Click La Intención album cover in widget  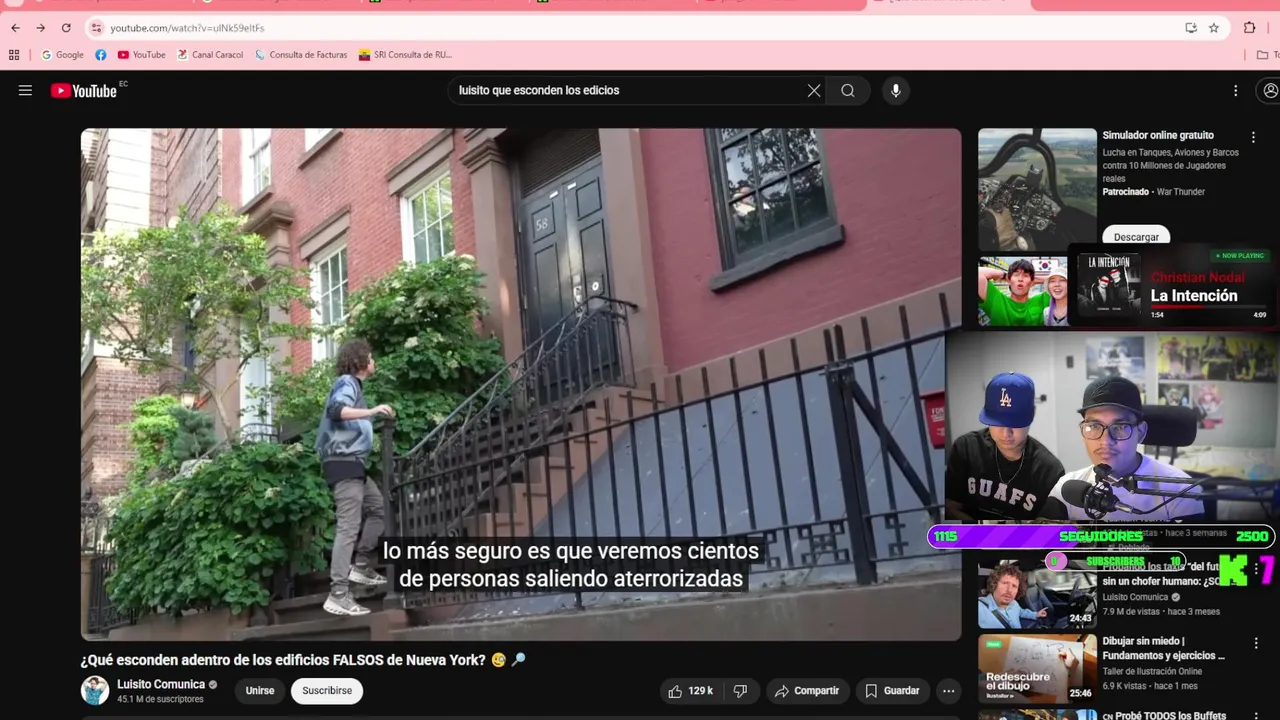(1108, 285)
